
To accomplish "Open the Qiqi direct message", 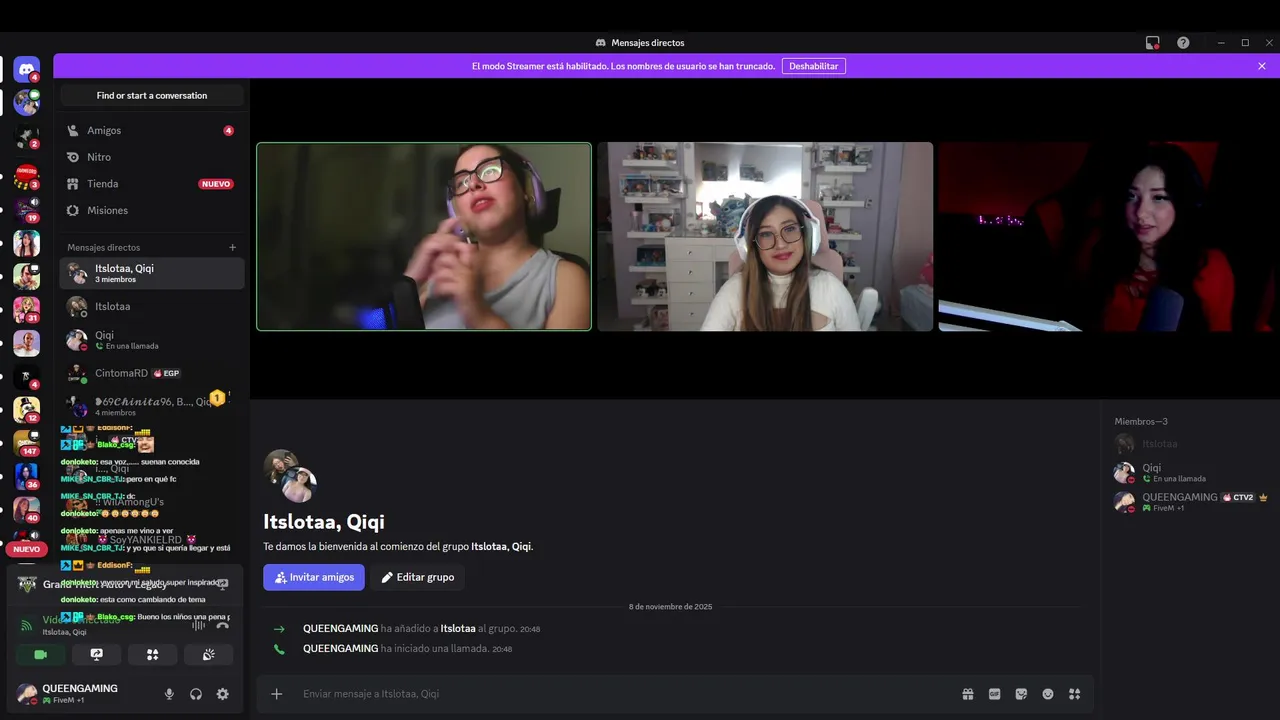I will click(152, 340).
